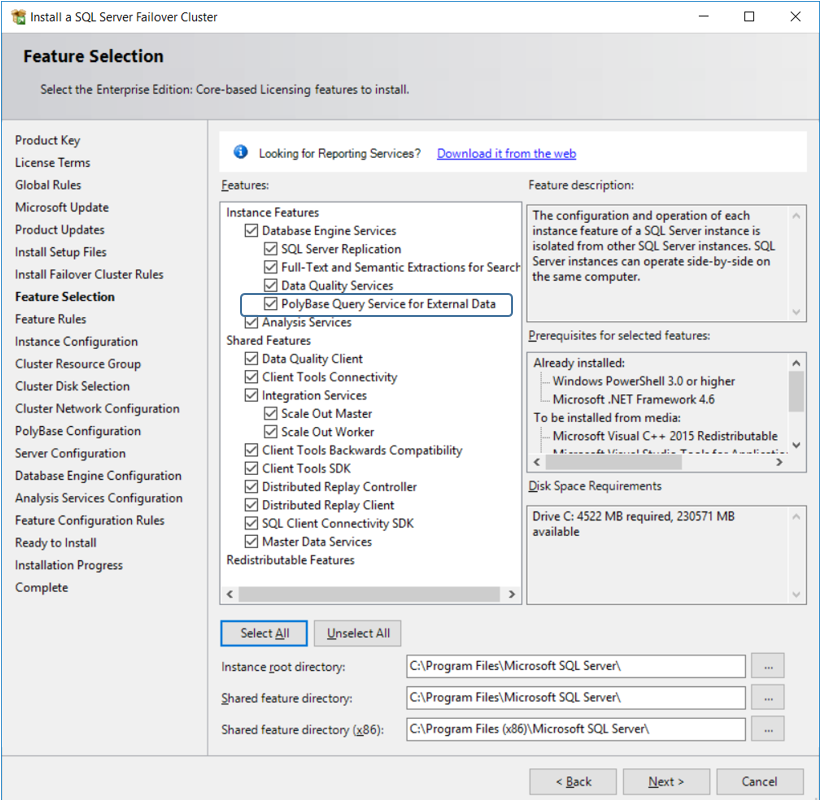Uncheck Database Engine Services
Image resolution: width=821 pixels, height=800 pixels.
coord(251,230)
